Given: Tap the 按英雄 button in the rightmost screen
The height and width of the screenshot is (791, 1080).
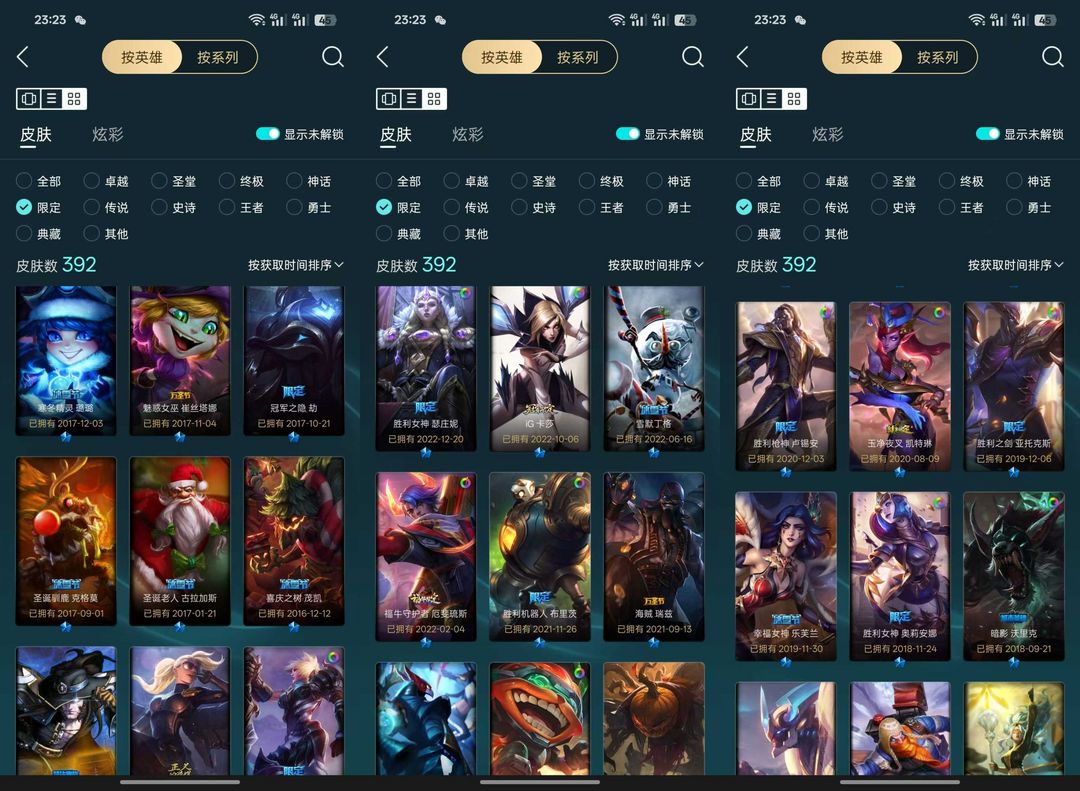Looking at the screenshot, I should [x=862, y=57].
